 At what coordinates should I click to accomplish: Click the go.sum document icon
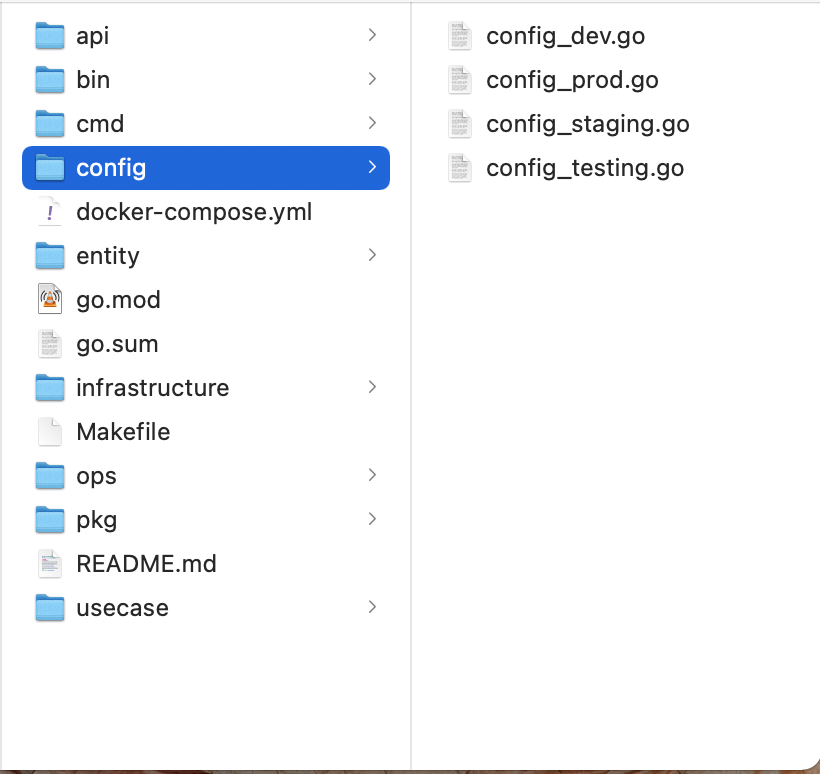pos(50,344)
